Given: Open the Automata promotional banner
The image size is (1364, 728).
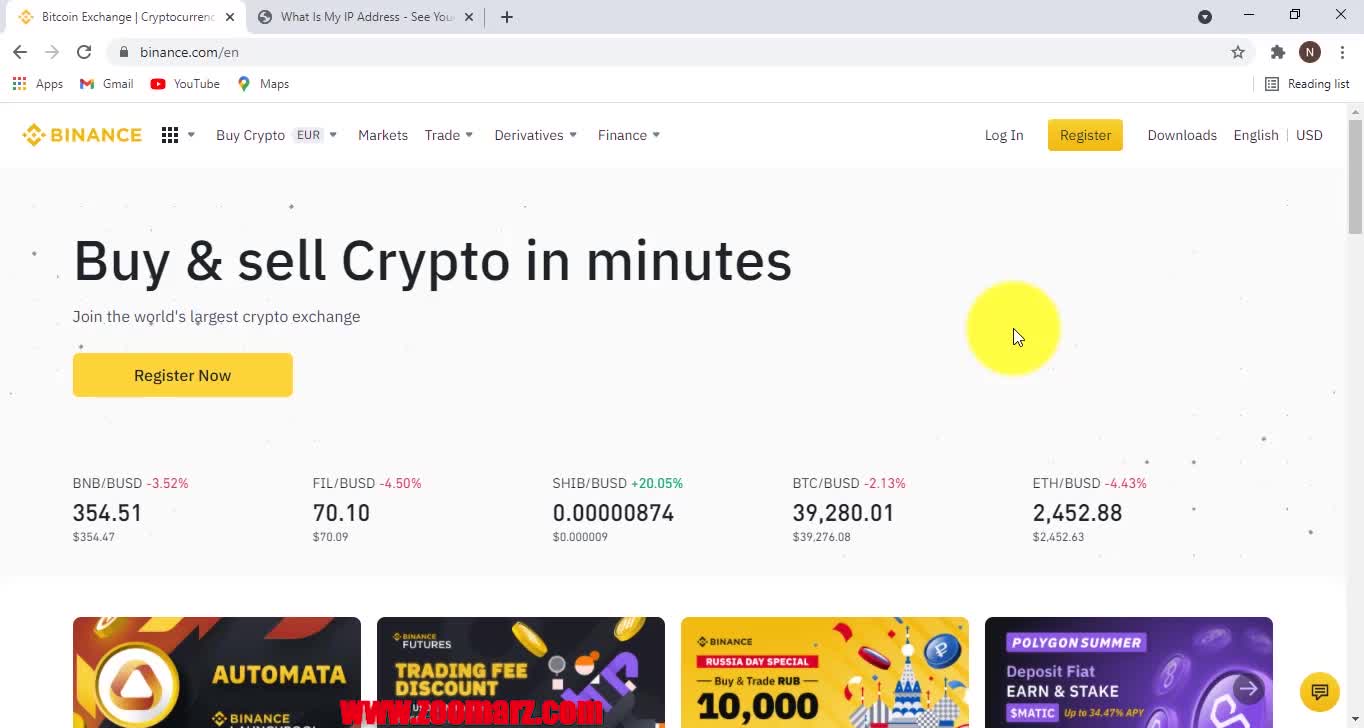Looking at the screenshot, I should 217,672.
